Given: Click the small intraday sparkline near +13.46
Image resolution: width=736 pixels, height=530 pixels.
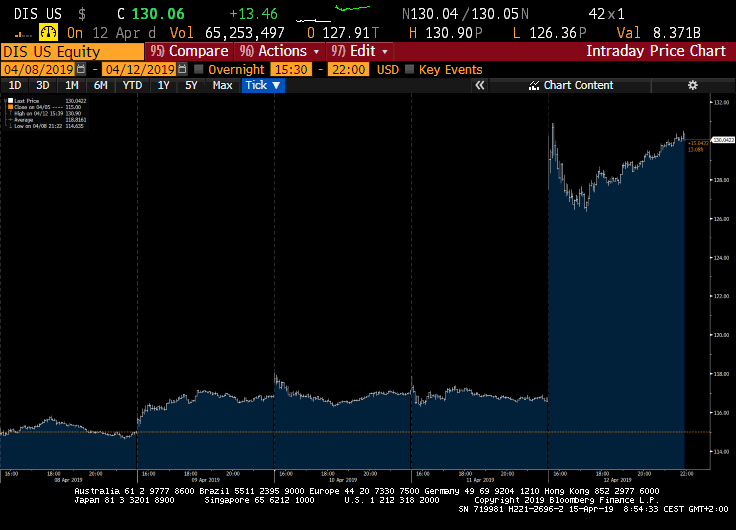Looking at the screenshot, I should [333, 14].
